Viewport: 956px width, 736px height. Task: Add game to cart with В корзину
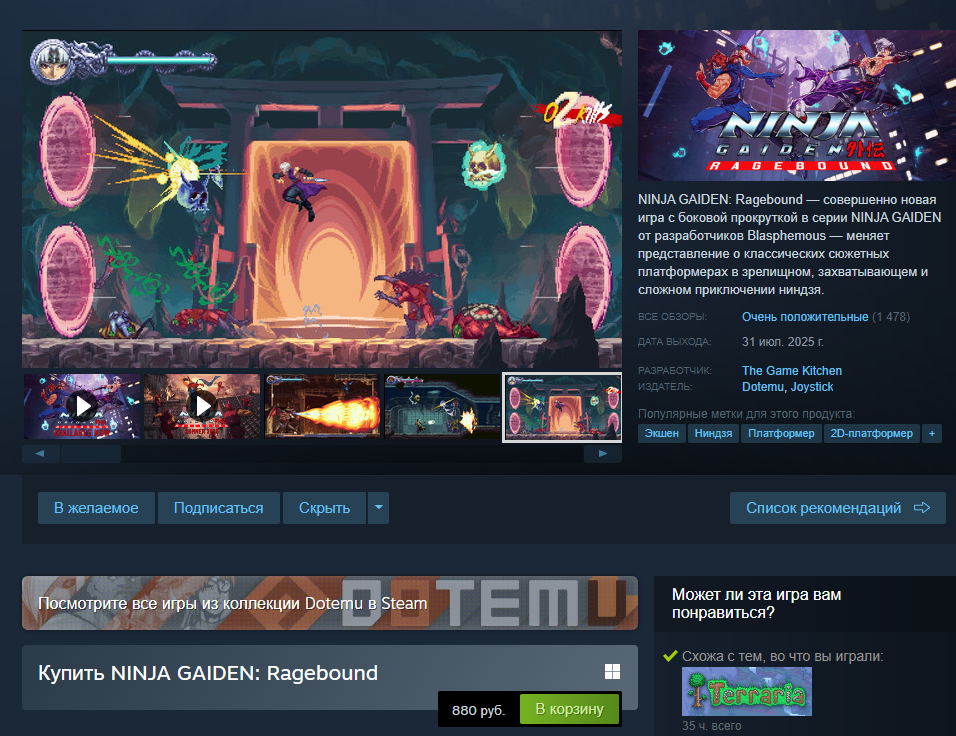569,709
